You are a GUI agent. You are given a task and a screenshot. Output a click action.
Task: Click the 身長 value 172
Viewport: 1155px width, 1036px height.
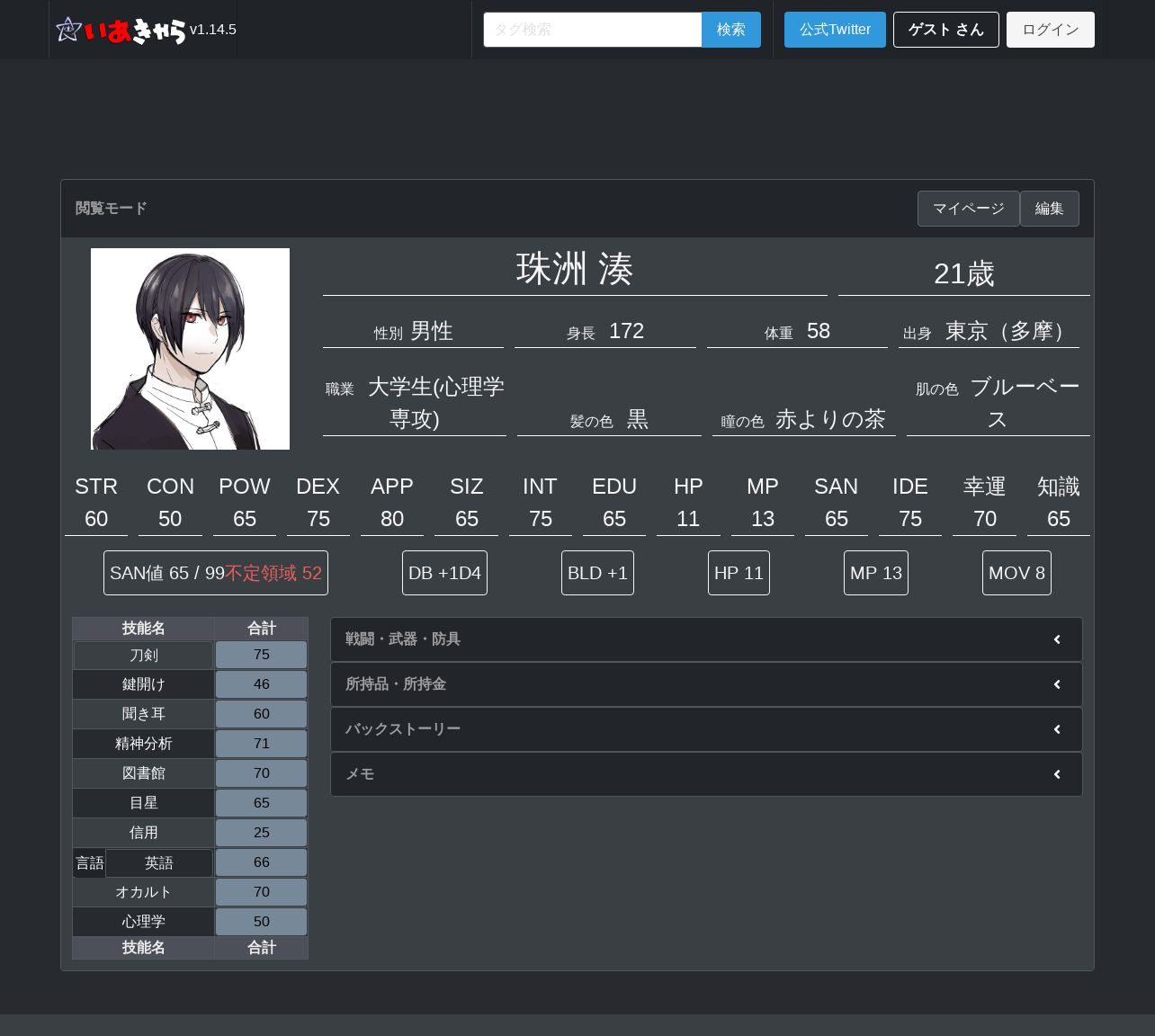626,331
